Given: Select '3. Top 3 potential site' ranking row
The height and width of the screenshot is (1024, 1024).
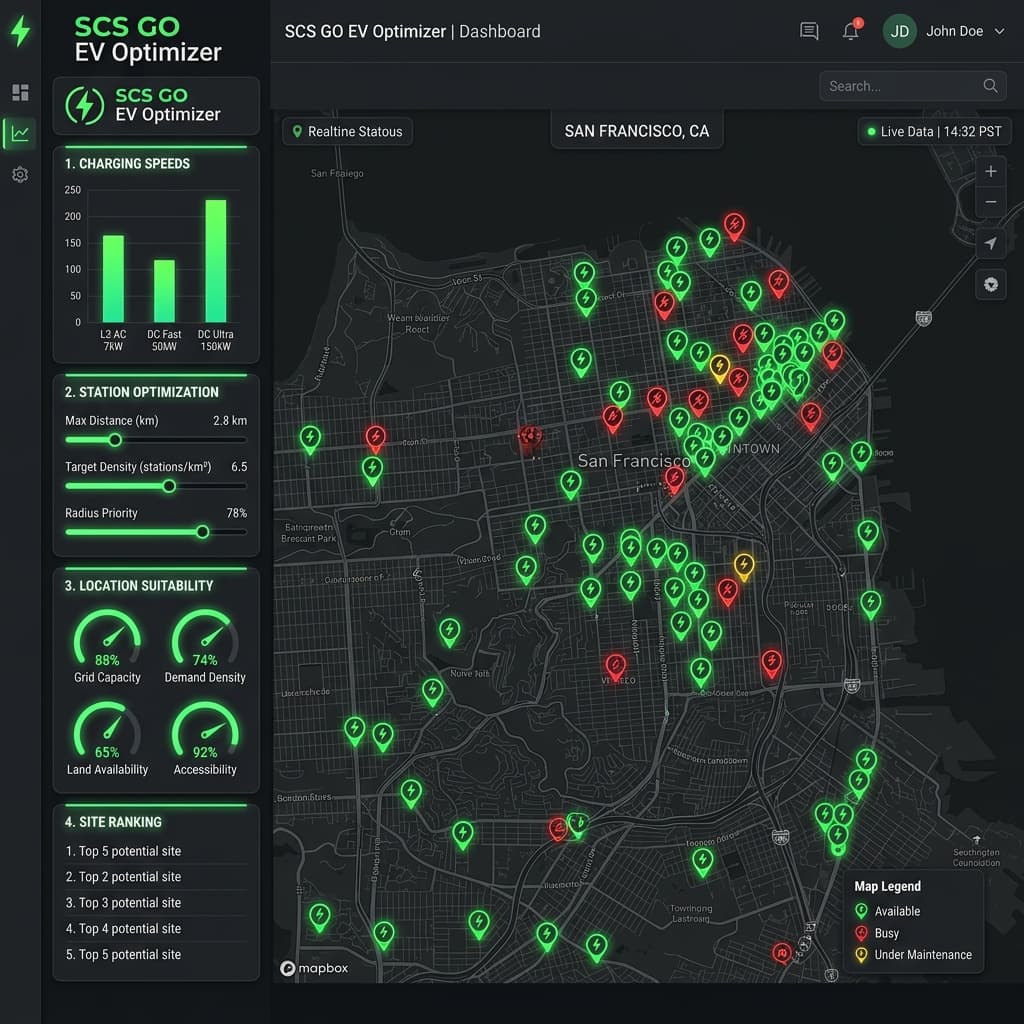Looking at the screenshot, I should (156, 903).
